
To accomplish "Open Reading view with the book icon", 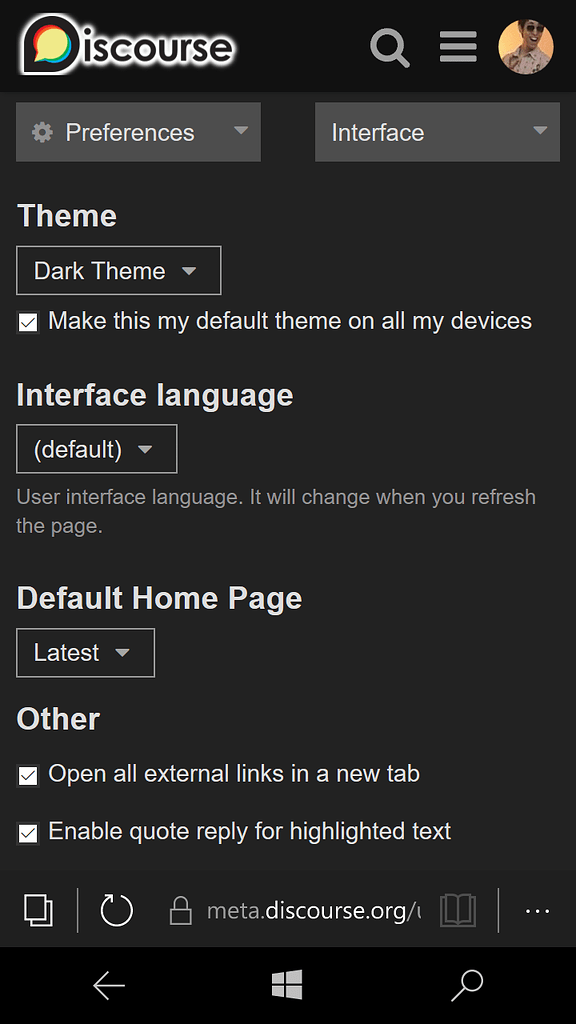I will pyautogui.click(x=458, y=910).
